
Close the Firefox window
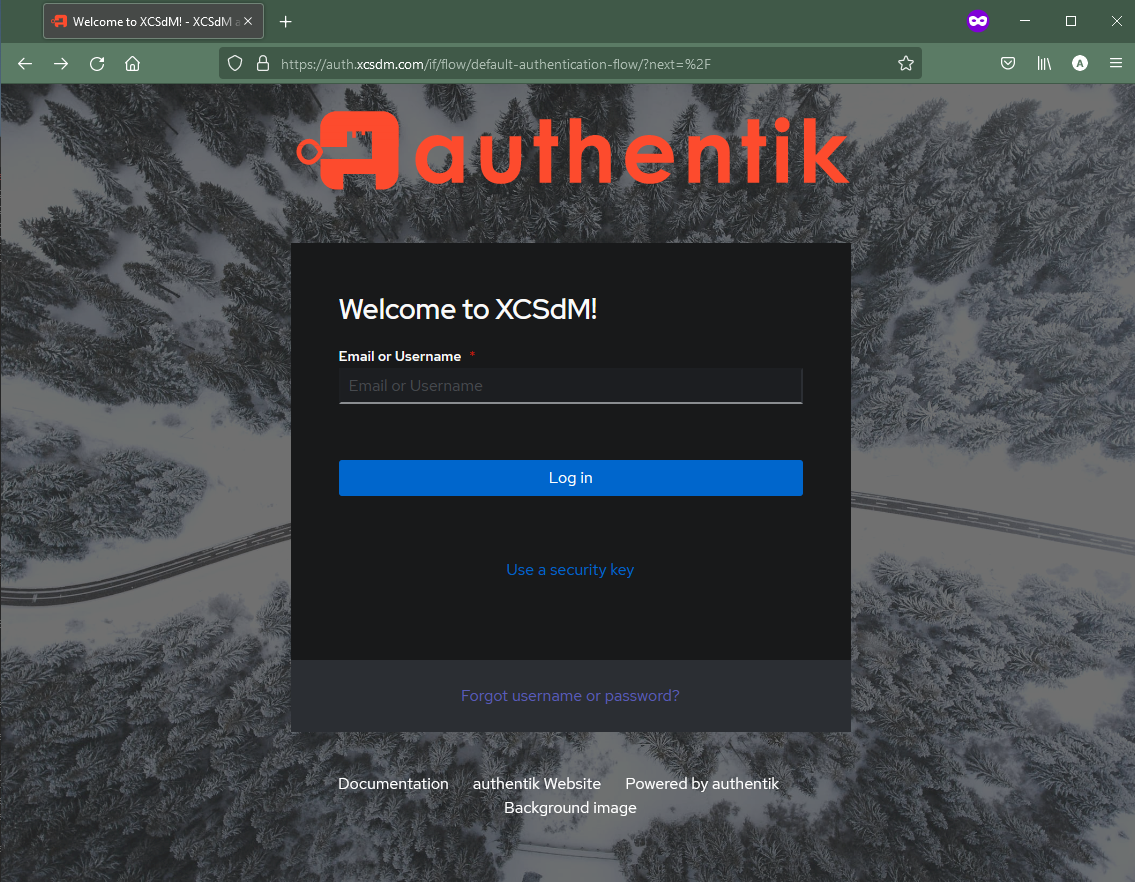pos(1116,21)
